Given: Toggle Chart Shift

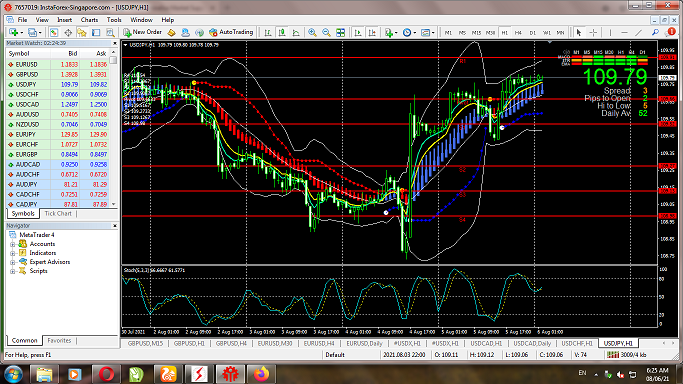Looking at the screenshot, I should tap(372, 33).
